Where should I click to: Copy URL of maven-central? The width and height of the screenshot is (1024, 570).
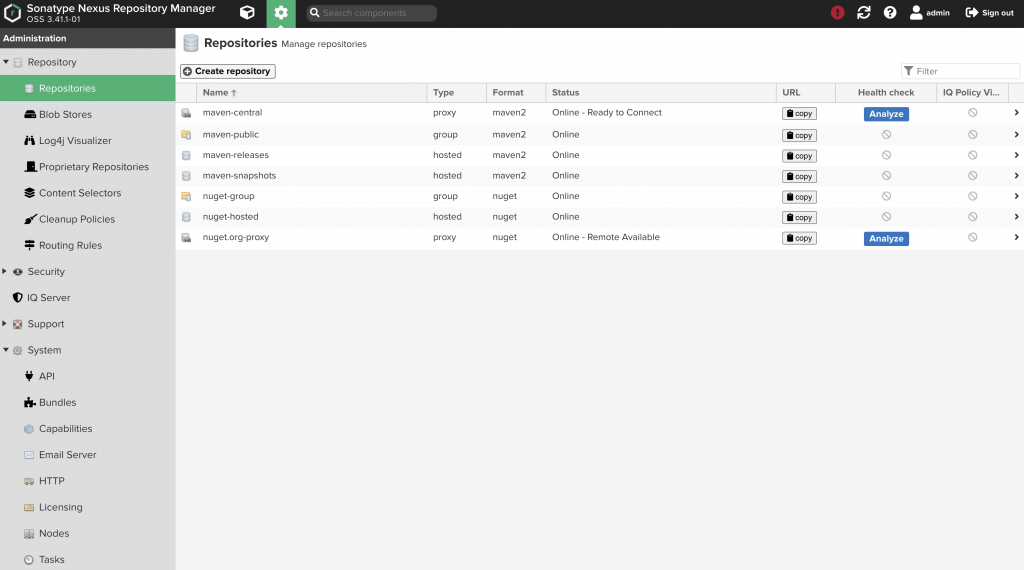(x=799, y=114)
